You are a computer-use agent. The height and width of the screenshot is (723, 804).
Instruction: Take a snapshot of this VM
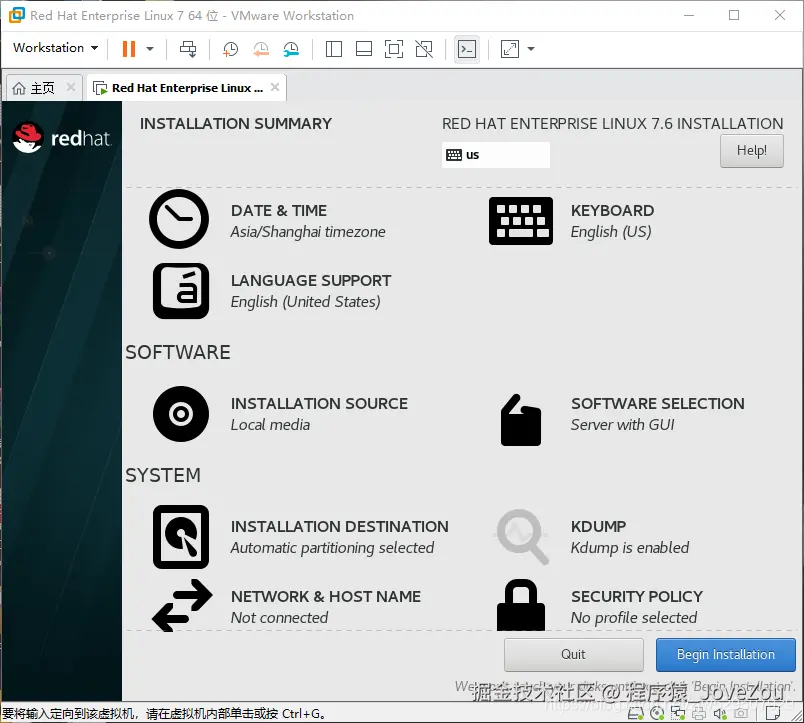pyautogui.click(x=230, y=49)
